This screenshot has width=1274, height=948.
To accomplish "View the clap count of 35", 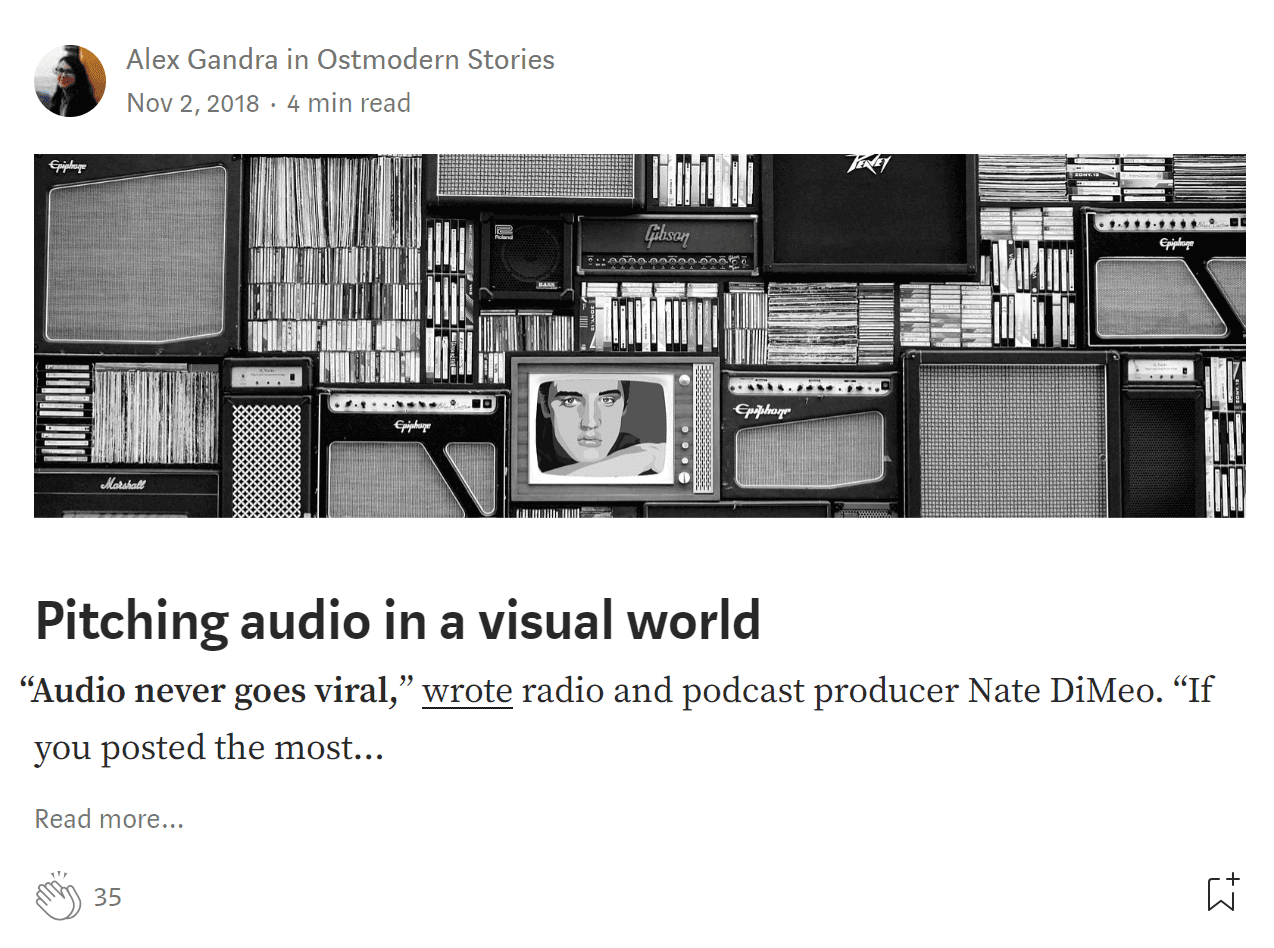I will 108,897.
